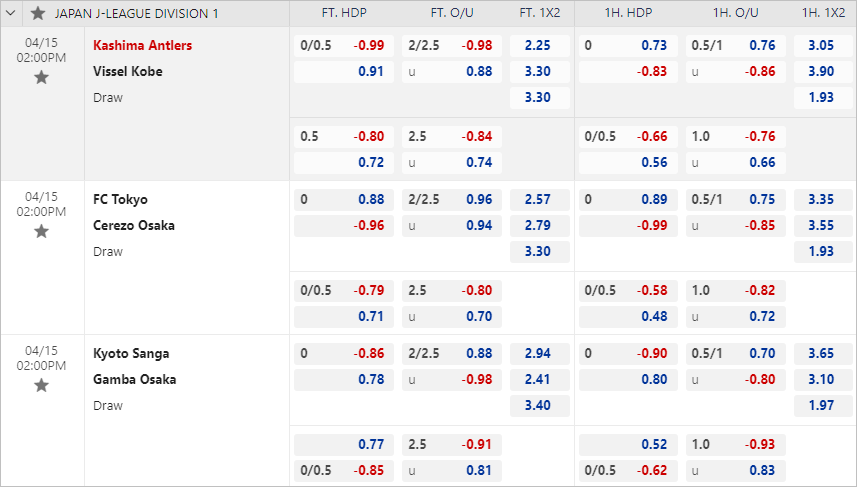Select Kyoto Sanga full-time 1X2 odds 2.94
This screenshot has width=857, height=487.
point(539,354)
